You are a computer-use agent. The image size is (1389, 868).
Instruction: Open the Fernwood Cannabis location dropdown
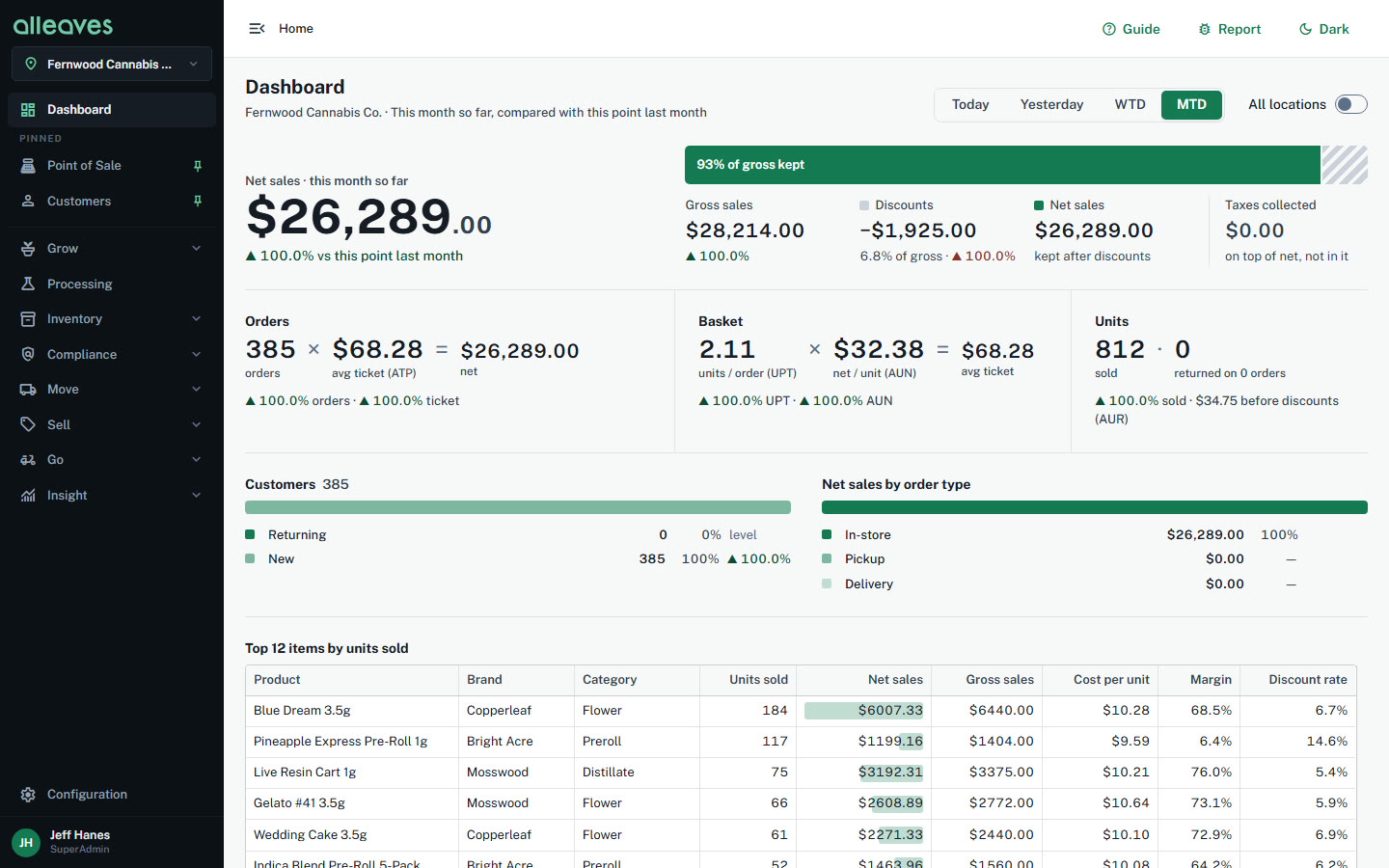tap(112, 64)
